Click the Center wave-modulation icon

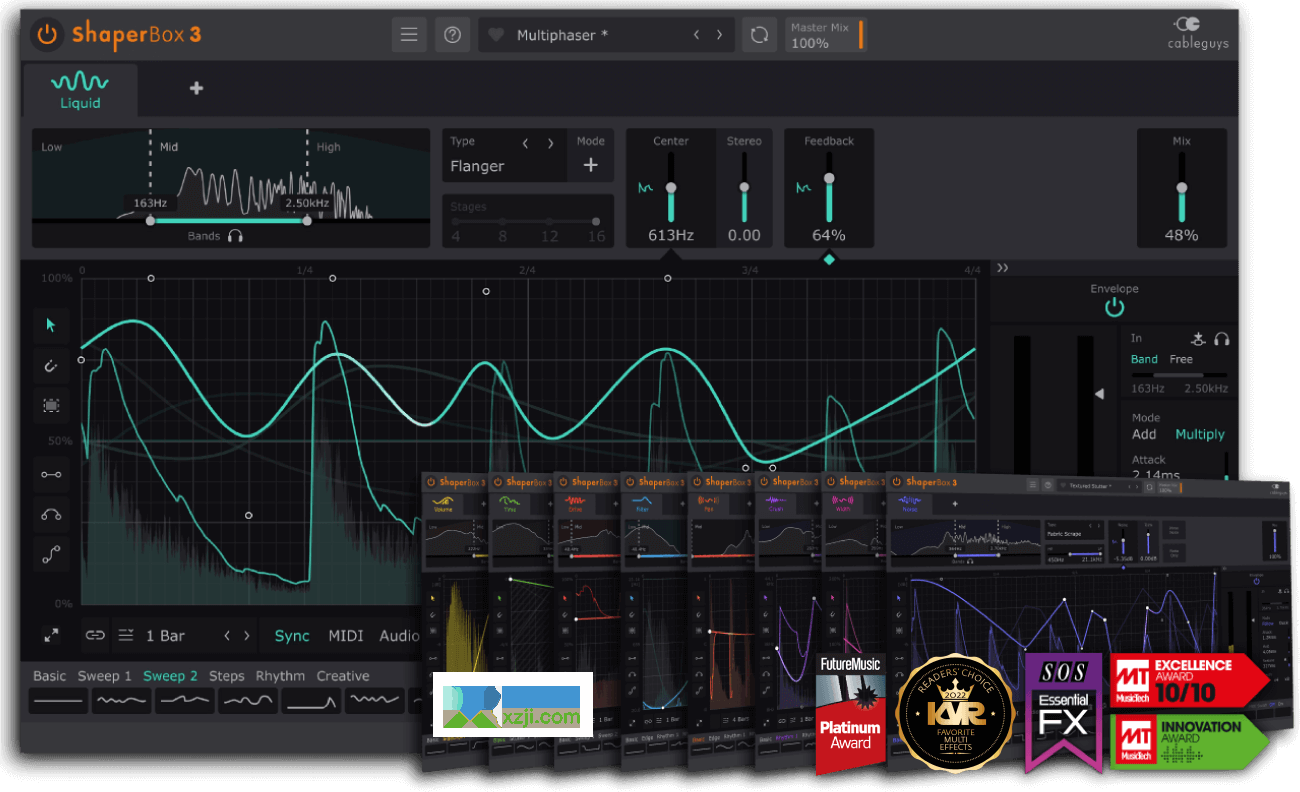click(x=645, y=187)
